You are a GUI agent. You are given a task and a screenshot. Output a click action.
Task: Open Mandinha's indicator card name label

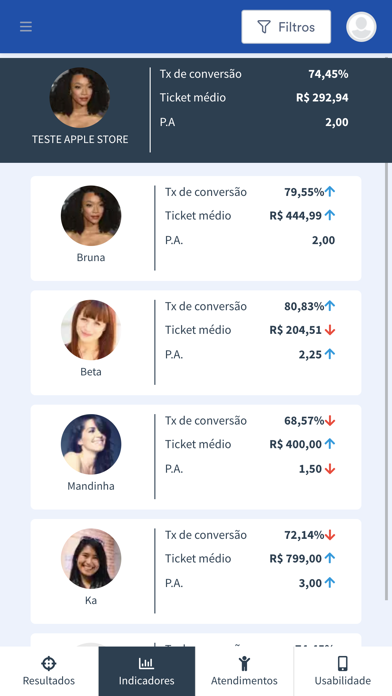tap(91, 486)
